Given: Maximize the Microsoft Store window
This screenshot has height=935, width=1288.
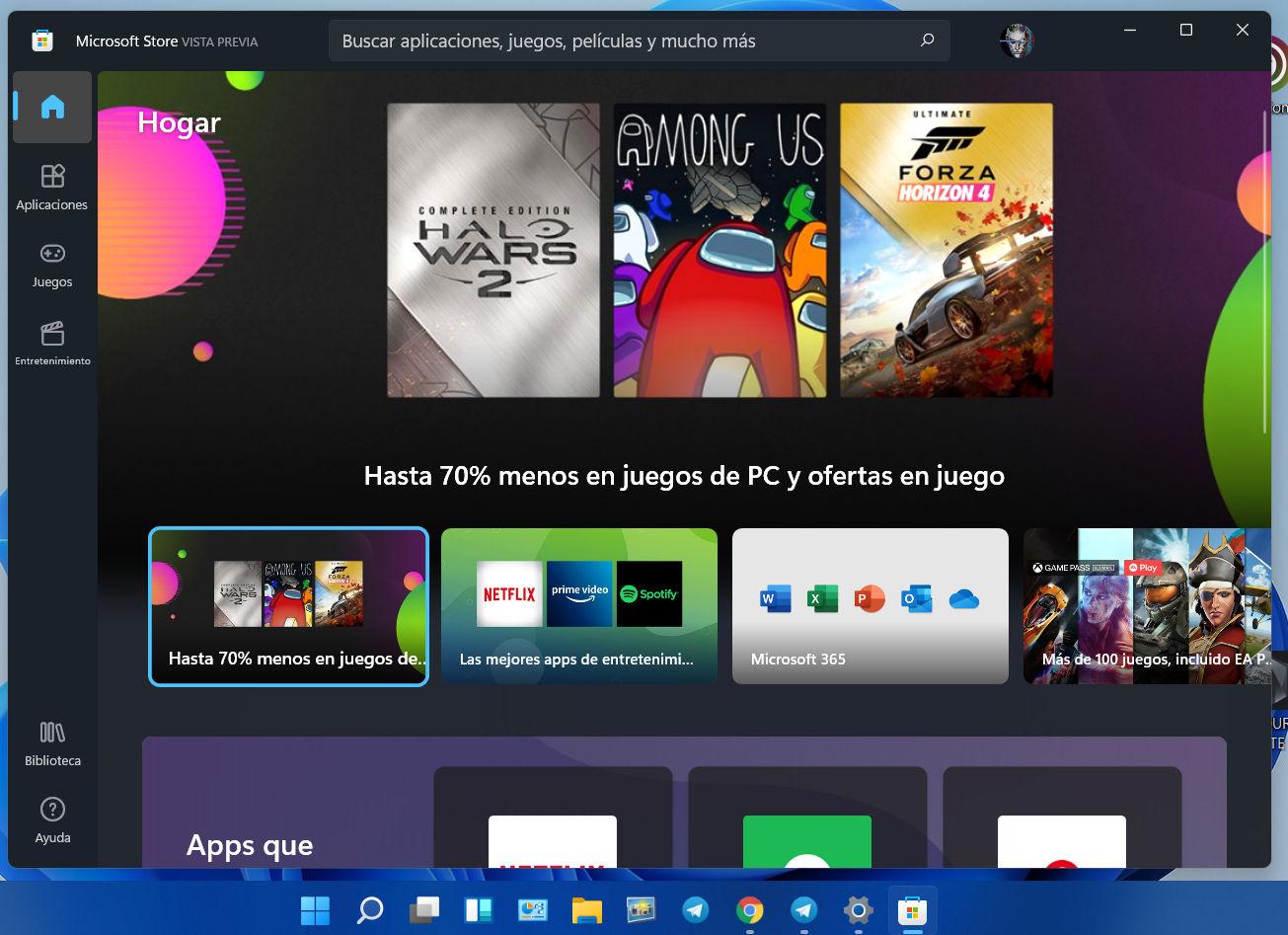Looking at the screenshot, I should click(1186, 31).
